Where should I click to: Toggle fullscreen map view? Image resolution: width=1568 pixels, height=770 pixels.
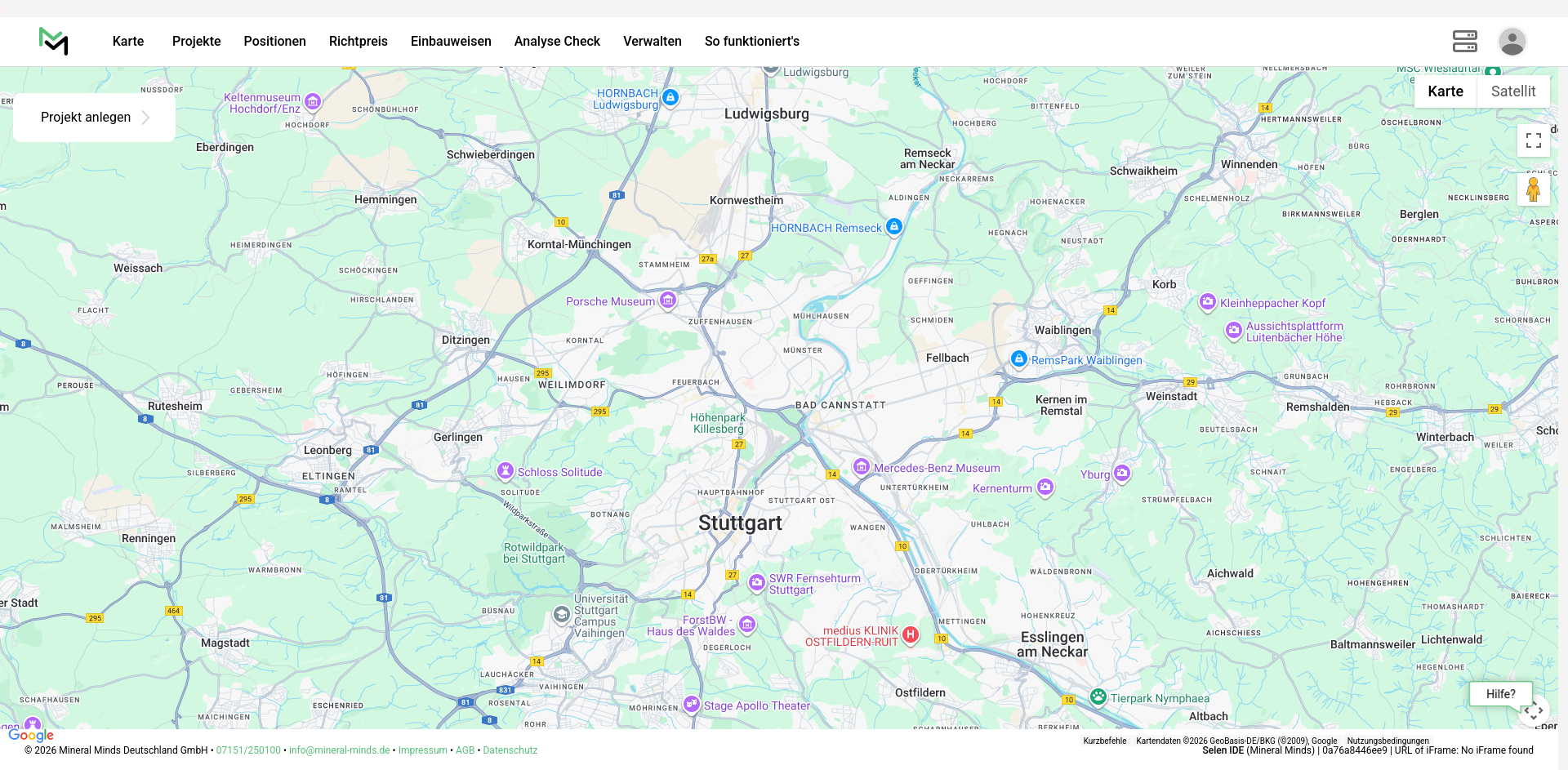pyautogui.click(x=1533, y=140)
